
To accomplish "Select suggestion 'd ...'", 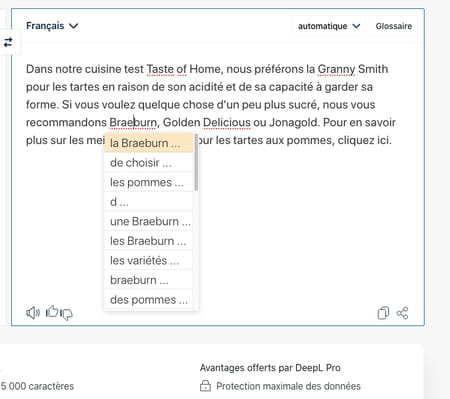I will (148, 202).
